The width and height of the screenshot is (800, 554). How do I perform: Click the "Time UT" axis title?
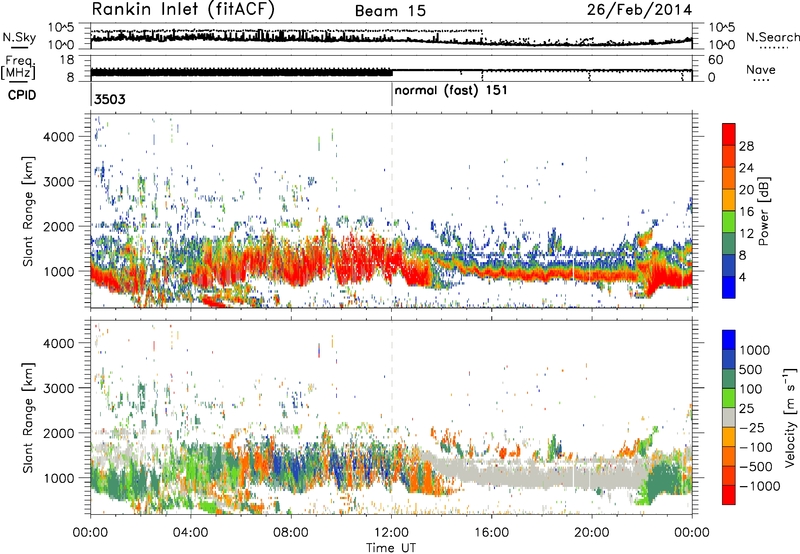[x=391, y=547]
